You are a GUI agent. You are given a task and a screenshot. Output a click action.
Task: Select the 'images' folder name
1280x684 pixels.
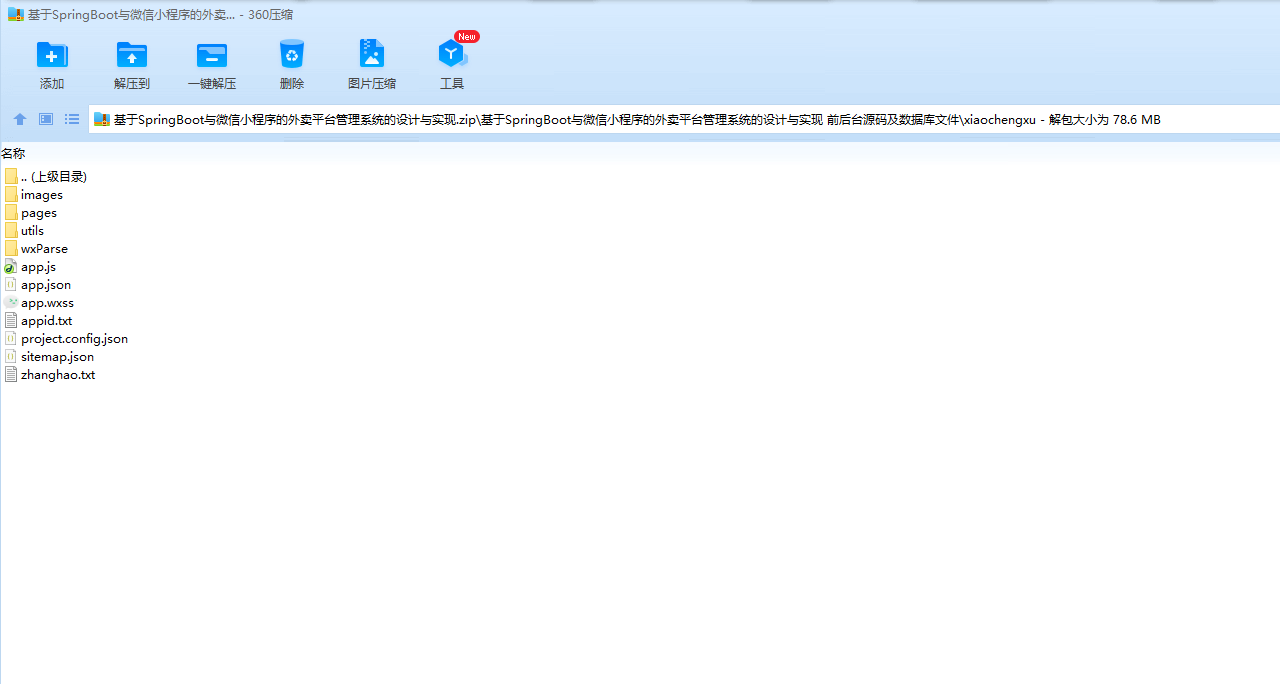pos(42,195)
